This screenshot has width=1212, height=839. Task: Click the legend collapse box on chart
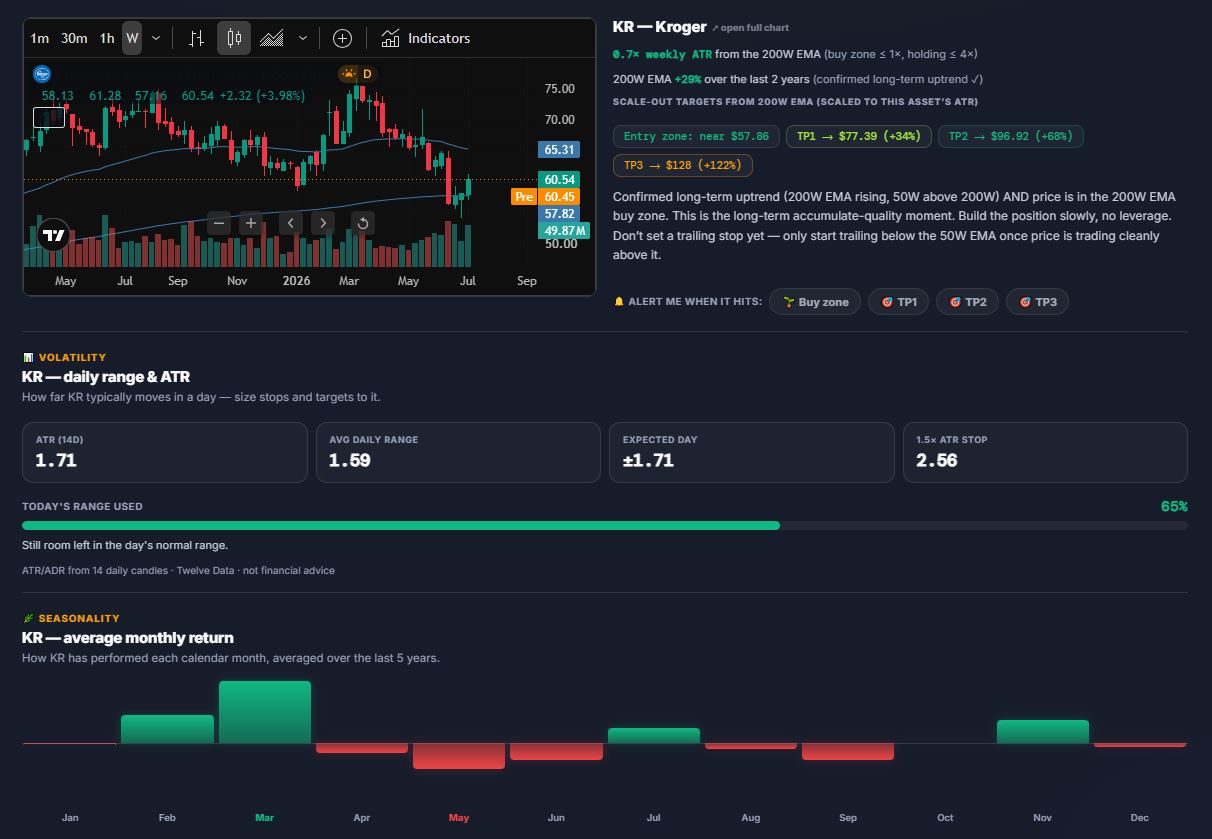(49, 117)
